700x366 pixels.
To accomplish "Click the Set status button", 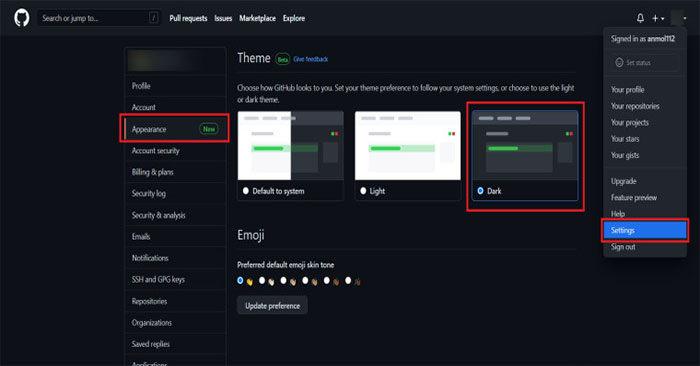I will click(645, 62).
